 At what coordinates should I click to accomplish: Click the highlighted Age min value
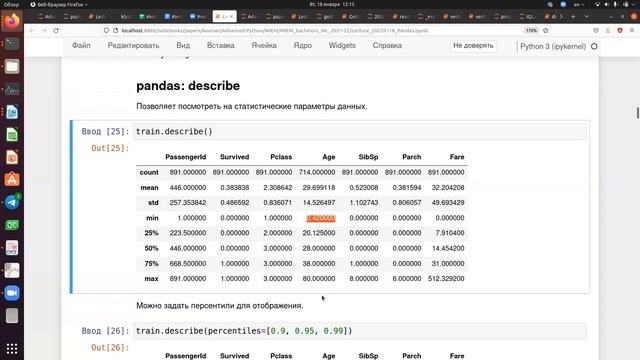[321, 218]
